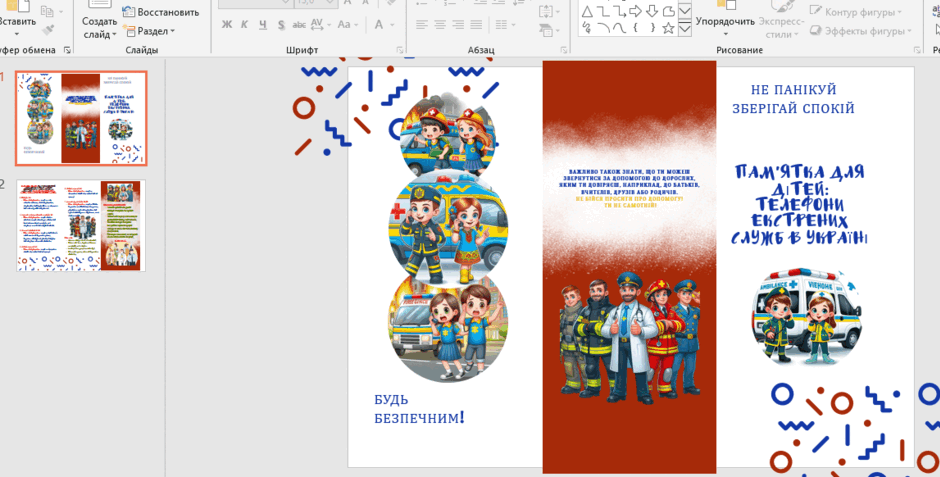
Task: Select slide 1 thumbnail
Action: [81, 118]
